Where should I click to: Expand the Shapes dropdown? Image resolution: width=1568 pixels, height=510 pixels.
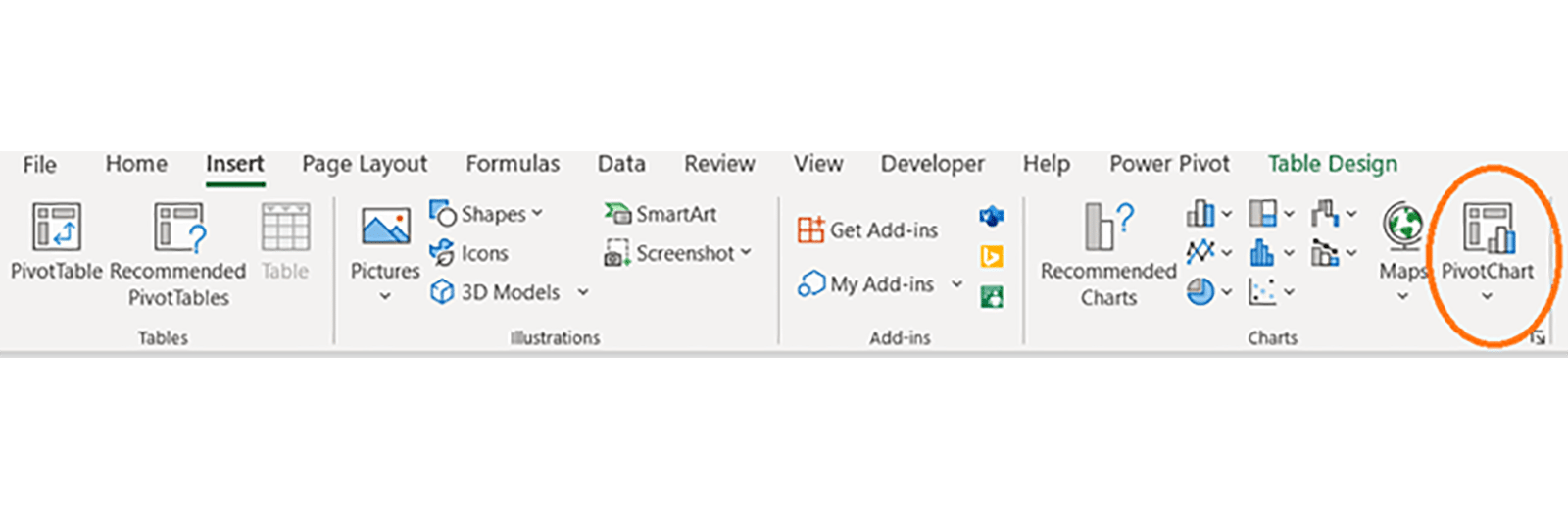tap(537, 214)
